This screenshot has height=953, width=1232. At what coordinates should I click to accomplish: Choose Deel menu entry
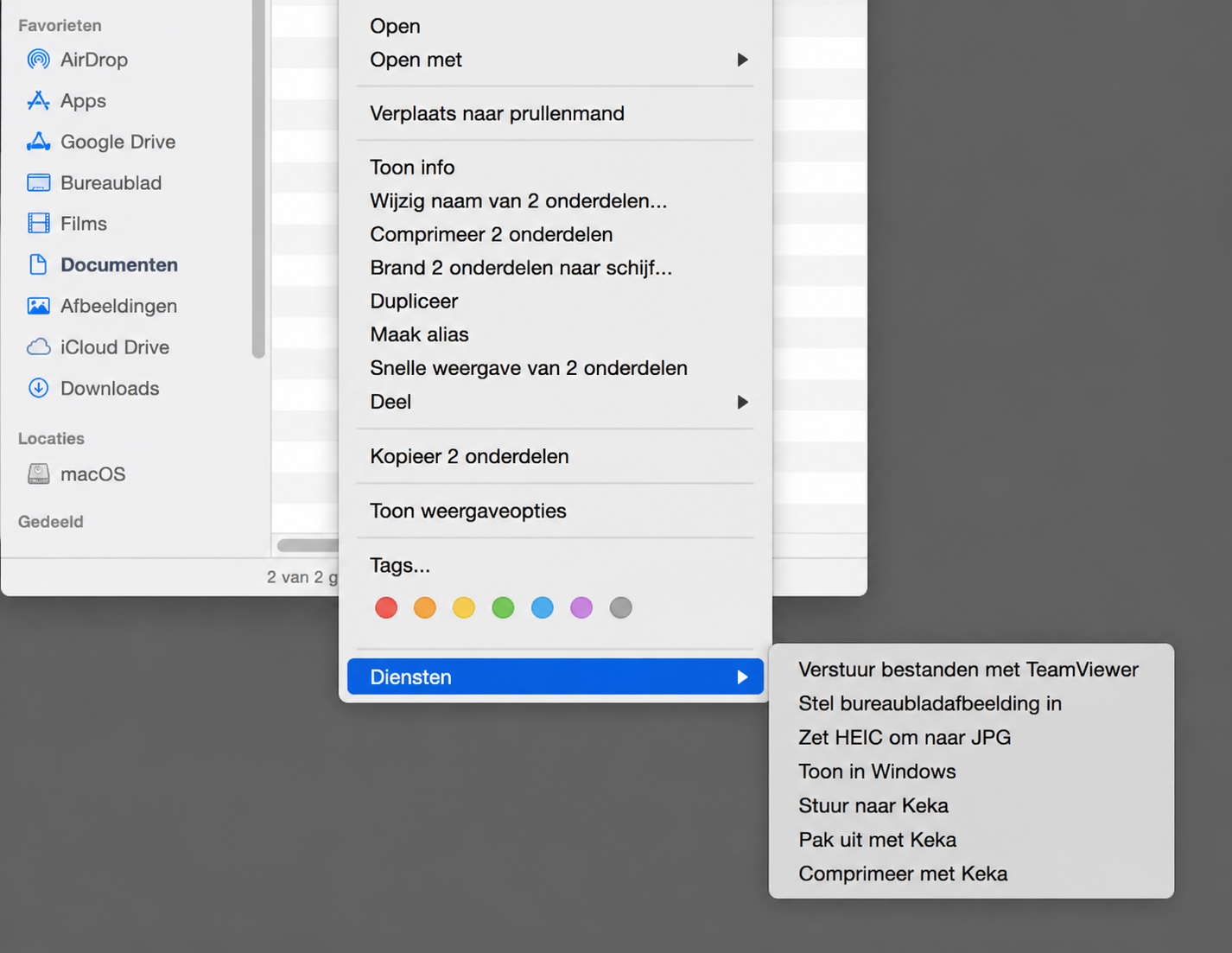click(x=555, y=402)
